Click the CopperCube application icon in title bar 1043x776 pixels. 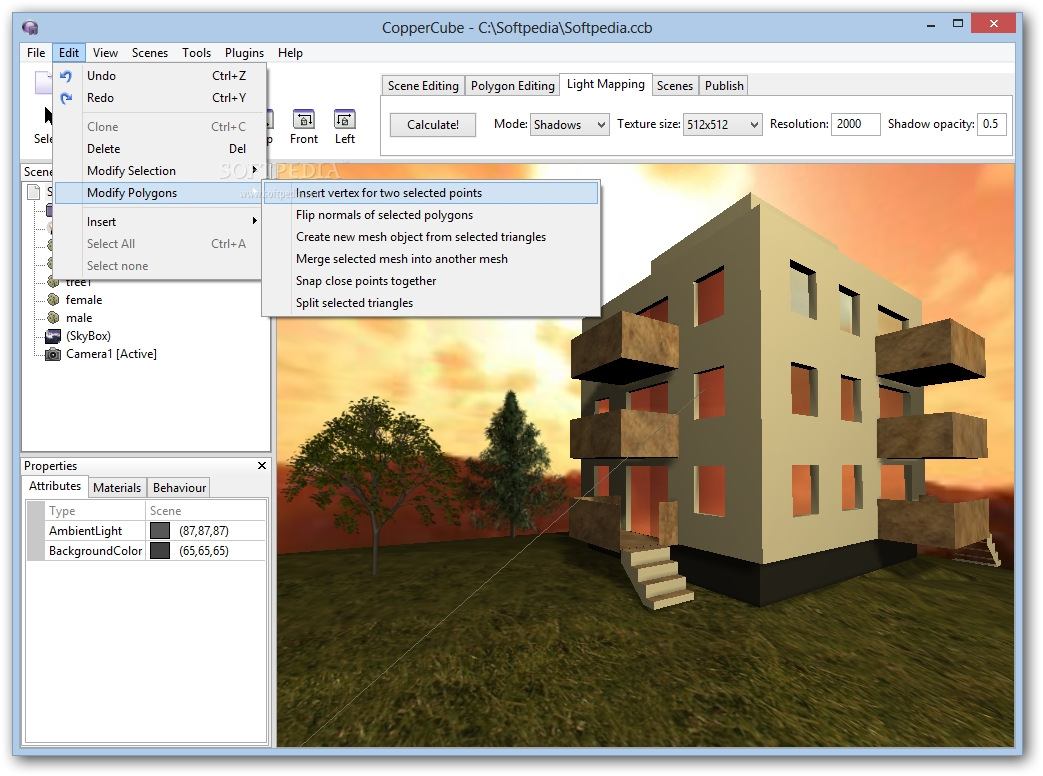pos(30,27)
